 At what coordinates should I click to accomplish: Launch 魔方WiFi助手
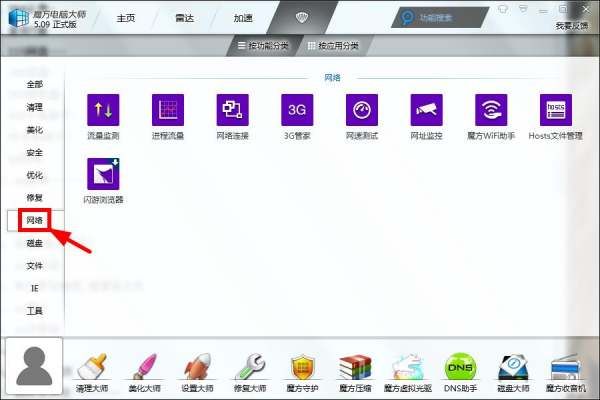[x=491, y=110]
